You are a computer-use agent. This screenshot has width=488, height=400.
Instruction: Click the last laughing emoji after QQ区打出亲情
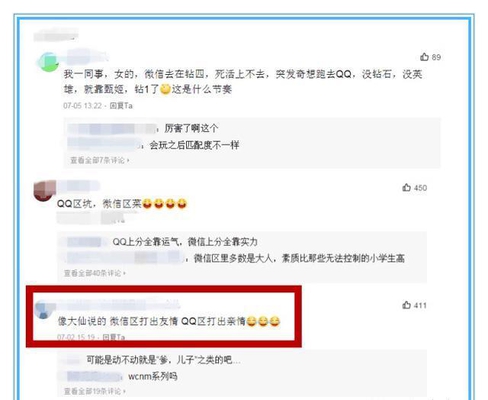275,321
